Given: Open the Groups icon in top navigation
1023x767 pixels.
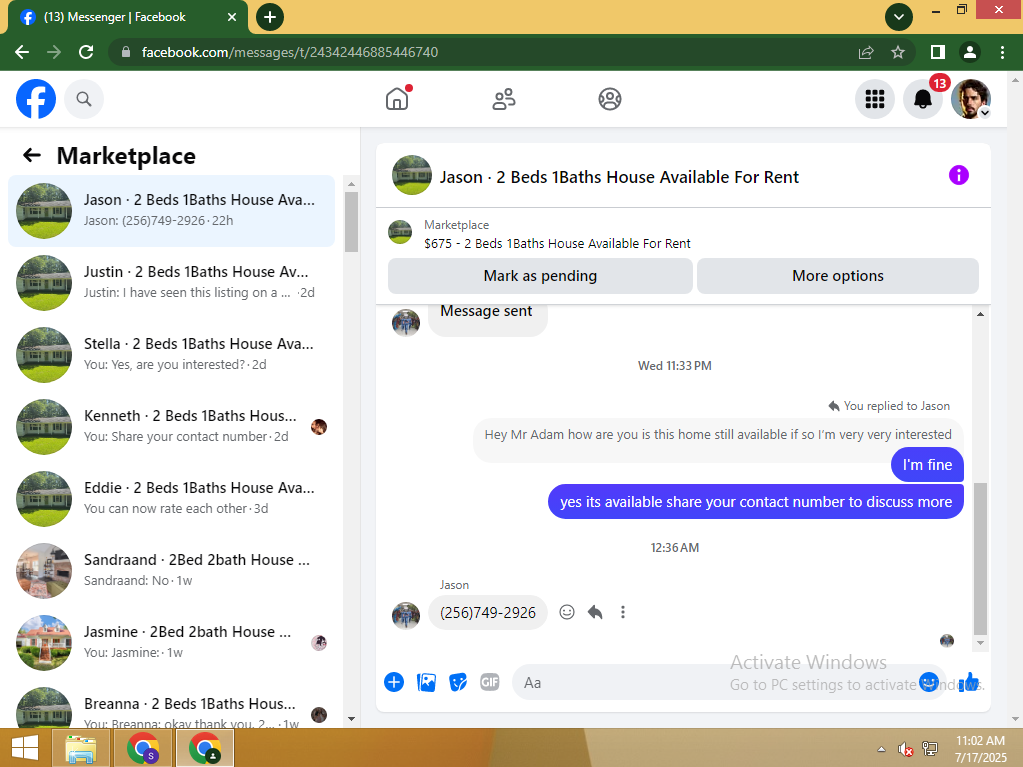Looking at the screenshot, I should (610, 99).
